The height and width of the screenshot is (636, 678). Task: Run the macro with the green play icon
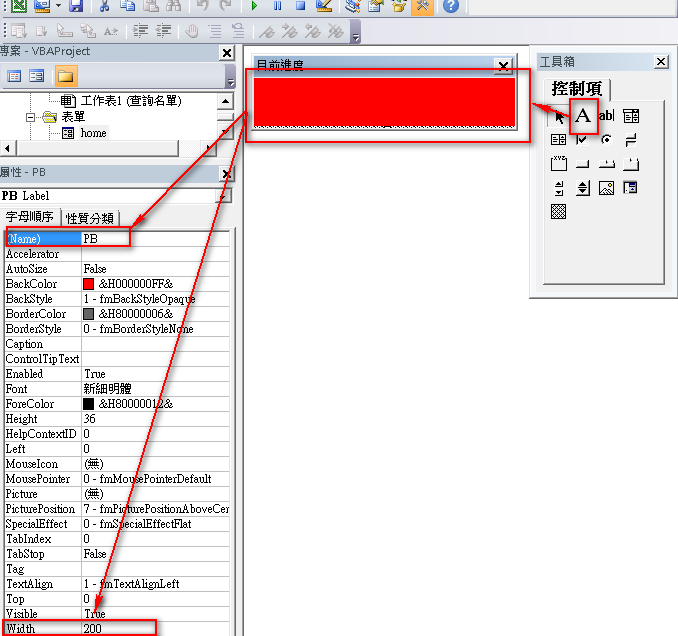(x=254, y=5)
